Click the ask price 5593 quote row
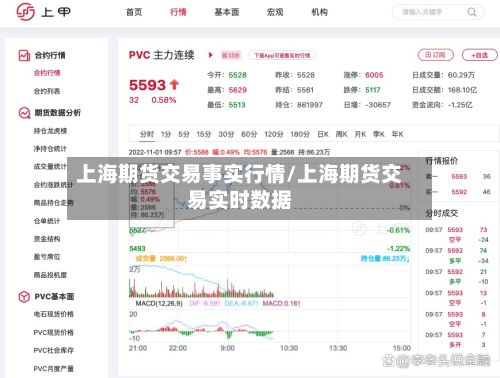This screenshot has width=500, height=378. click(x=458, y=177)
